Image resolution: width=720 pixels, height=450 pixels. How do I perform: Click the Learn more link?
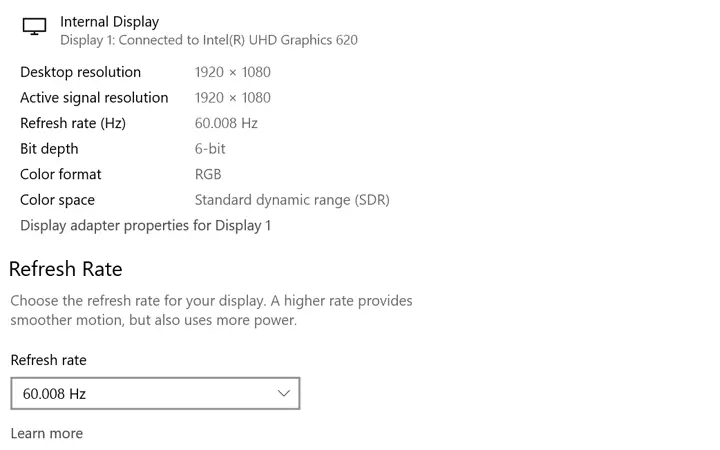point(47,433)
